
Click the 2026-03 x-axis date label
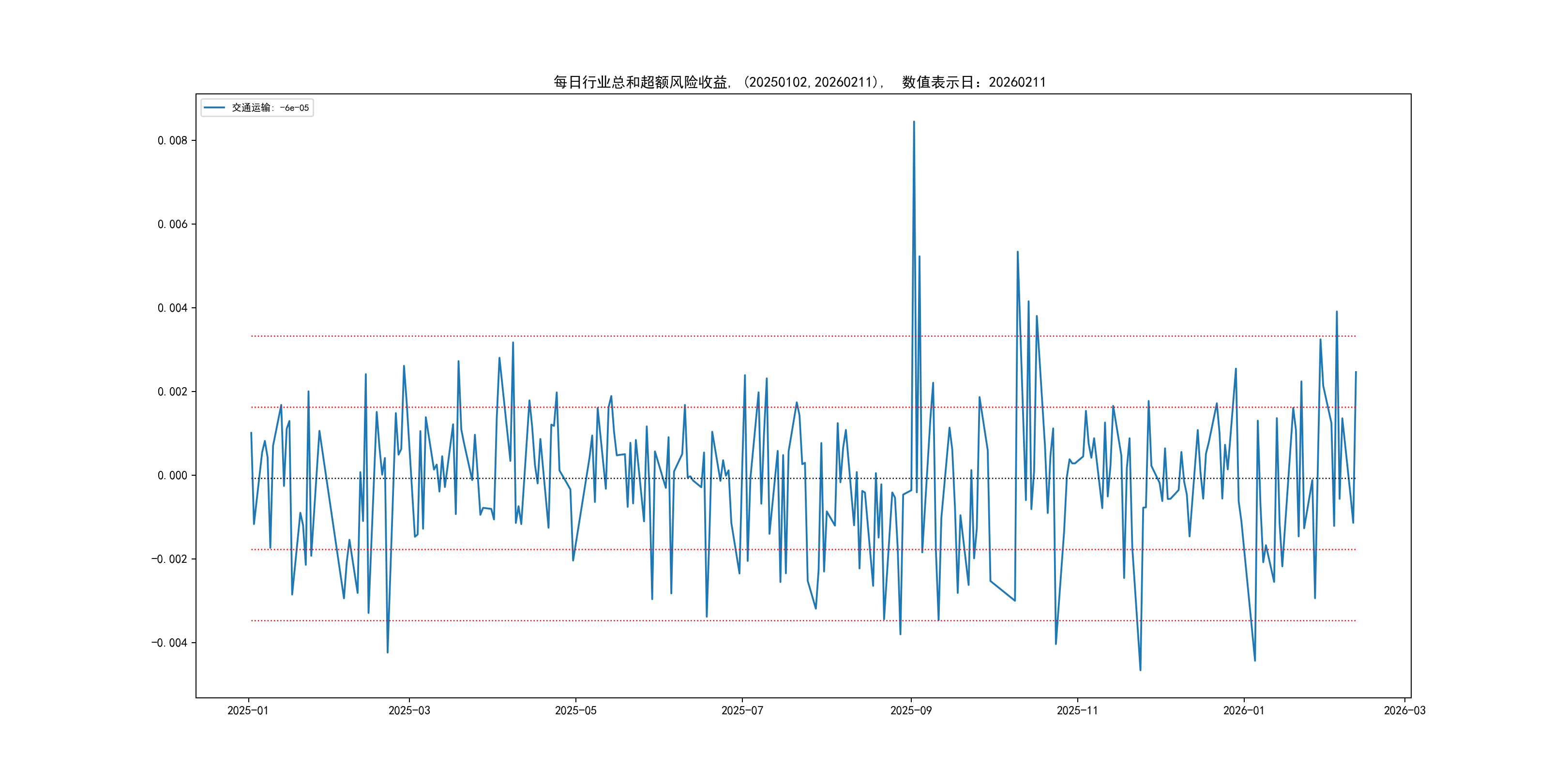[1404, 710]
